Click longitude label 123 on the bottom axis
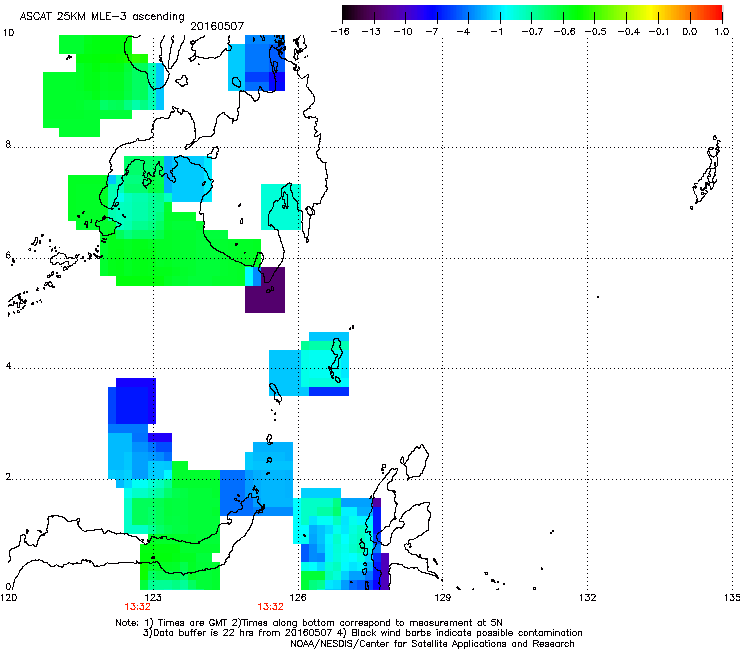The height and width of the screenshot is (650, 740). [153, 598]
